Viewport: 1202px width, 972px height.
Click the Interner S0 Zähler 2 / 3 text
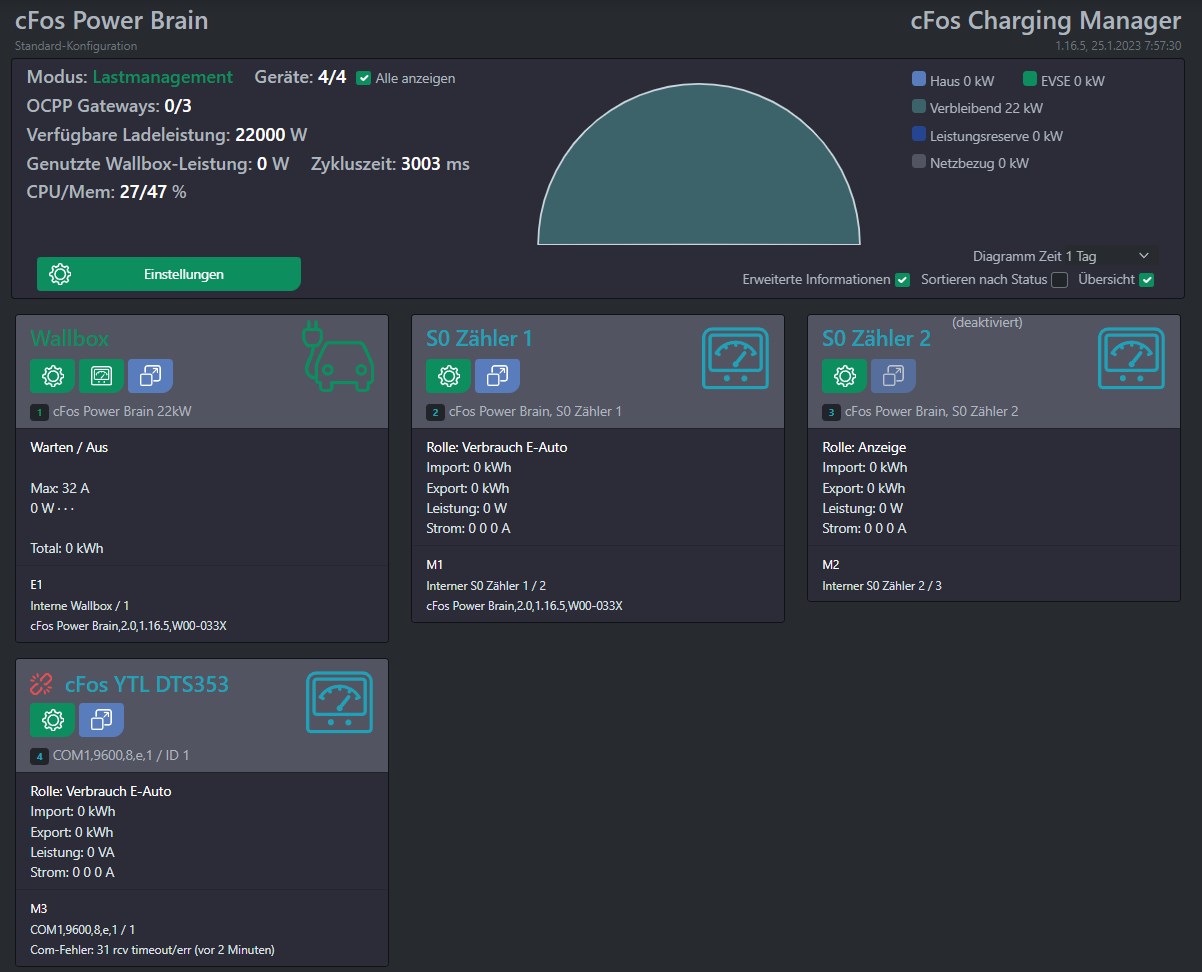click(882, 586)
